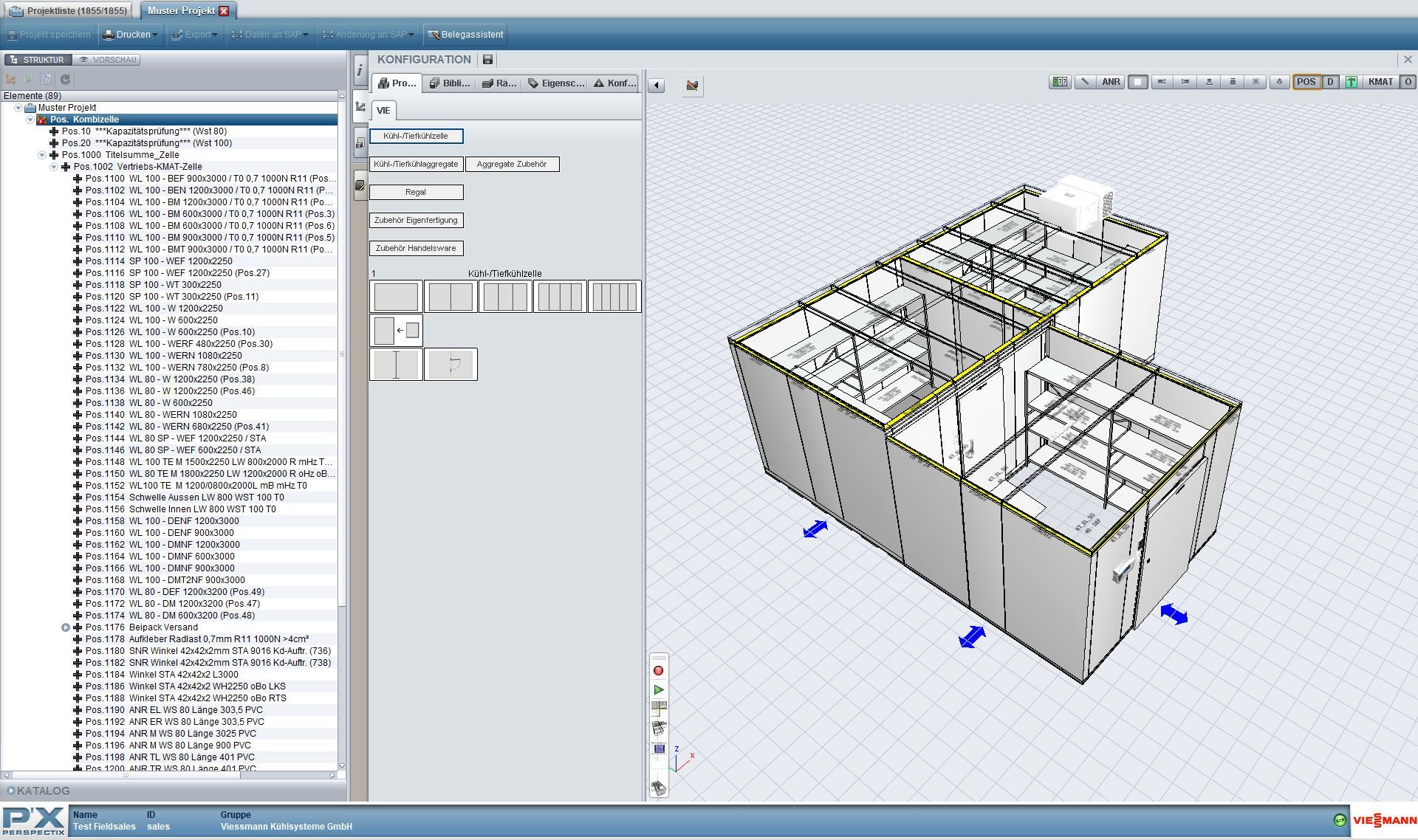Click the red record button in viewport
This screenshot has height=840, width=1418.
(658, 671)
